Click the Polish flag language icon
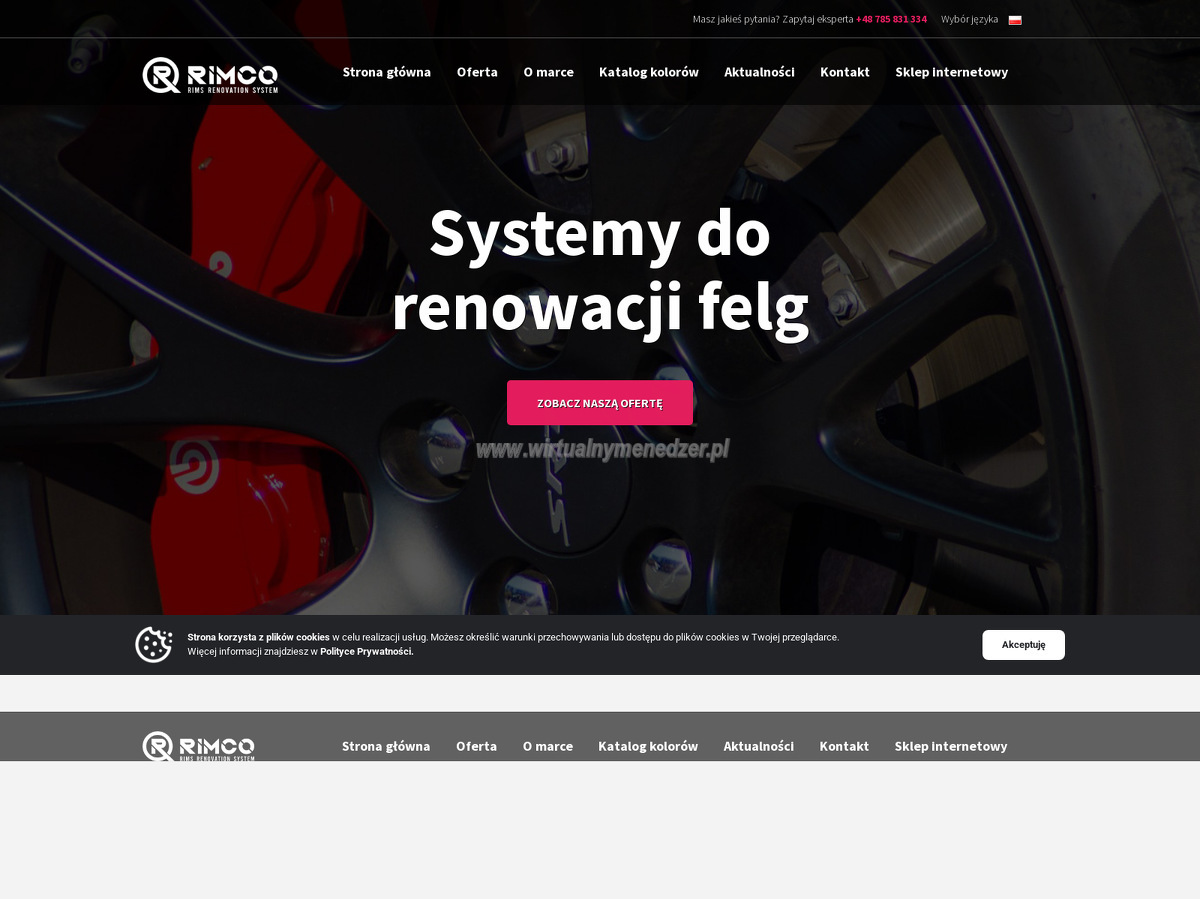The image size is (1200, 899). [1015, 20]
